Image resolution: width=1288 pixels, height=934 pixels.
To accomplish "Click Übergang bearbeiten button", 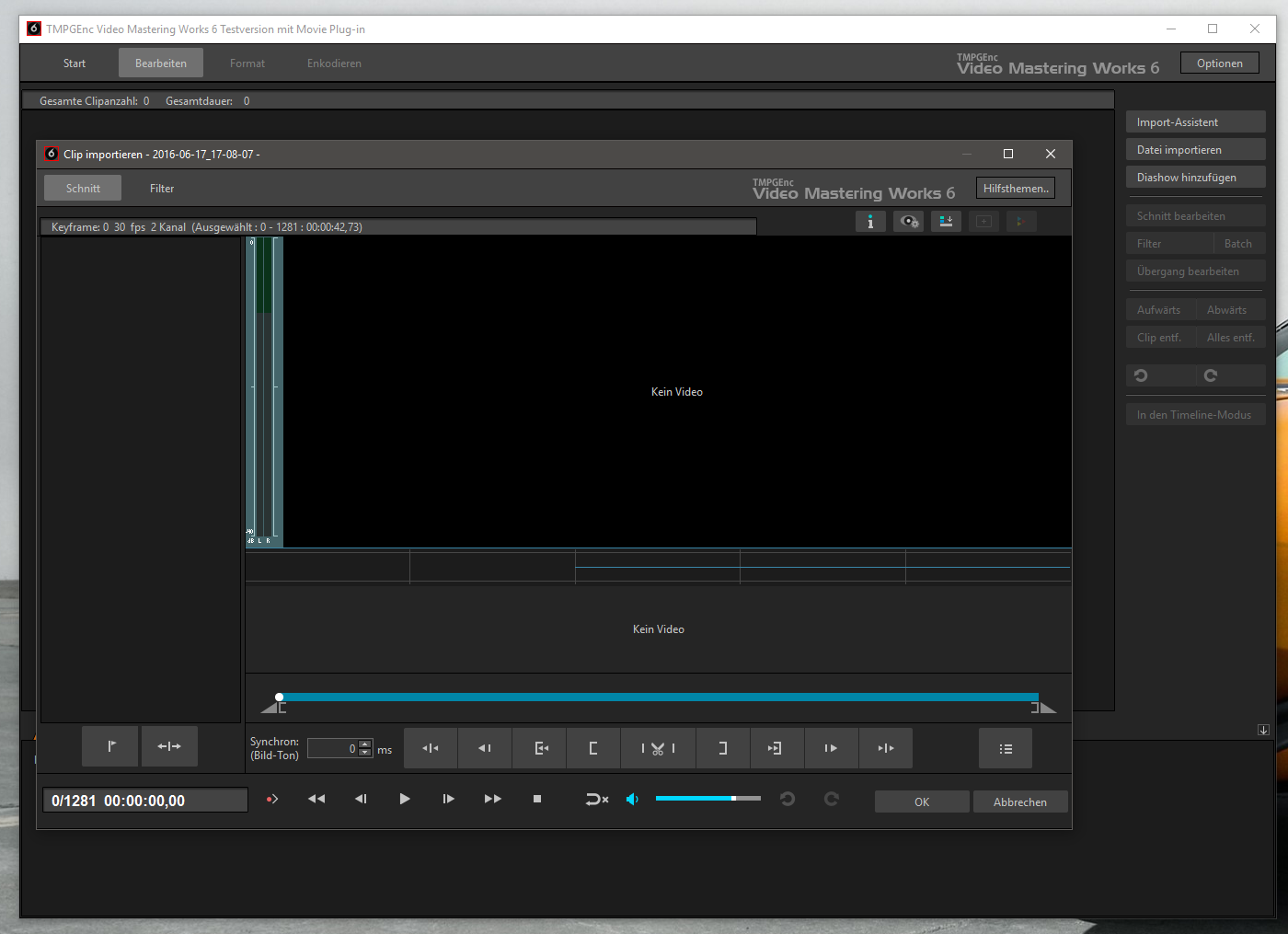I will (1196, 271).
